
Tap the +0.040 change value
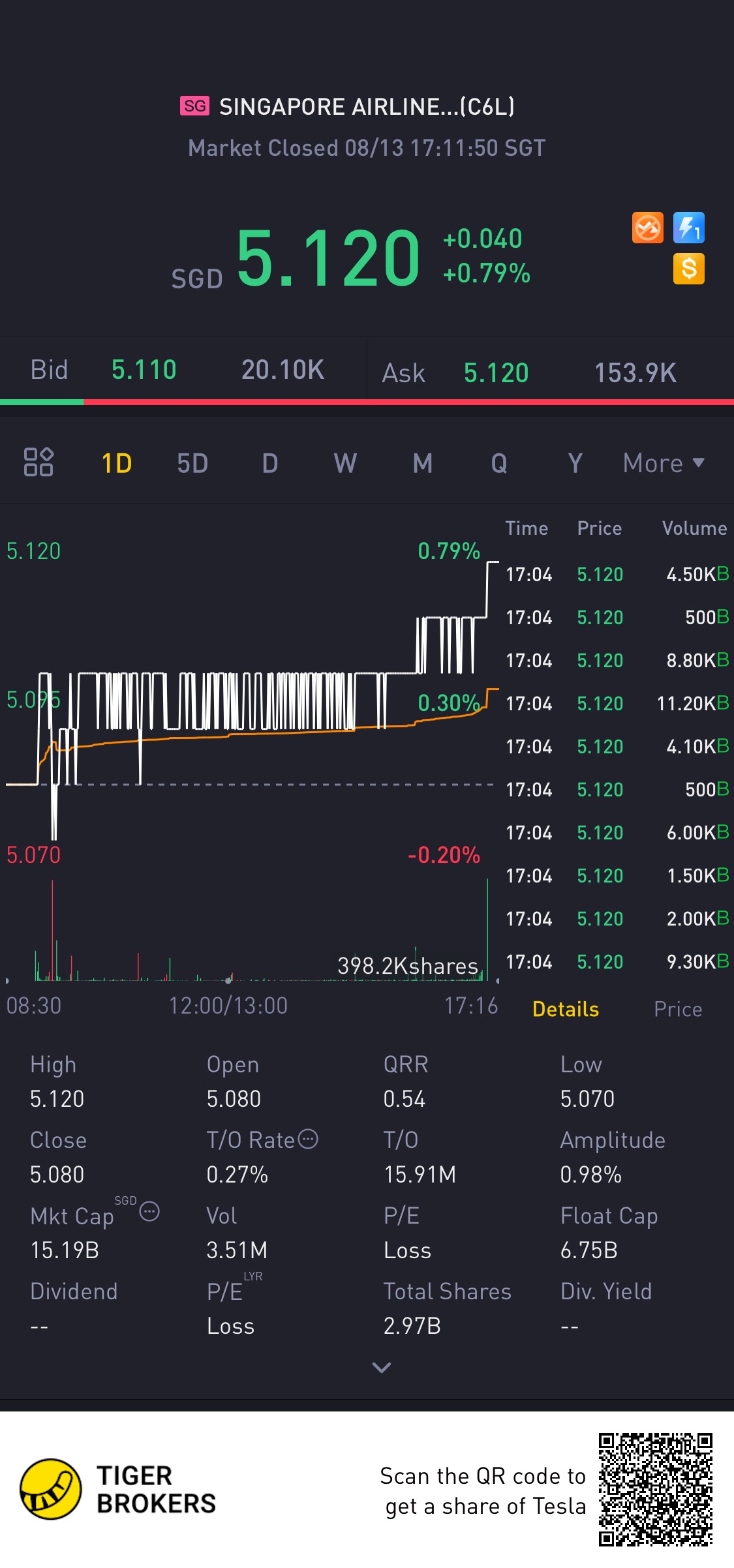(x=482, y=239)
